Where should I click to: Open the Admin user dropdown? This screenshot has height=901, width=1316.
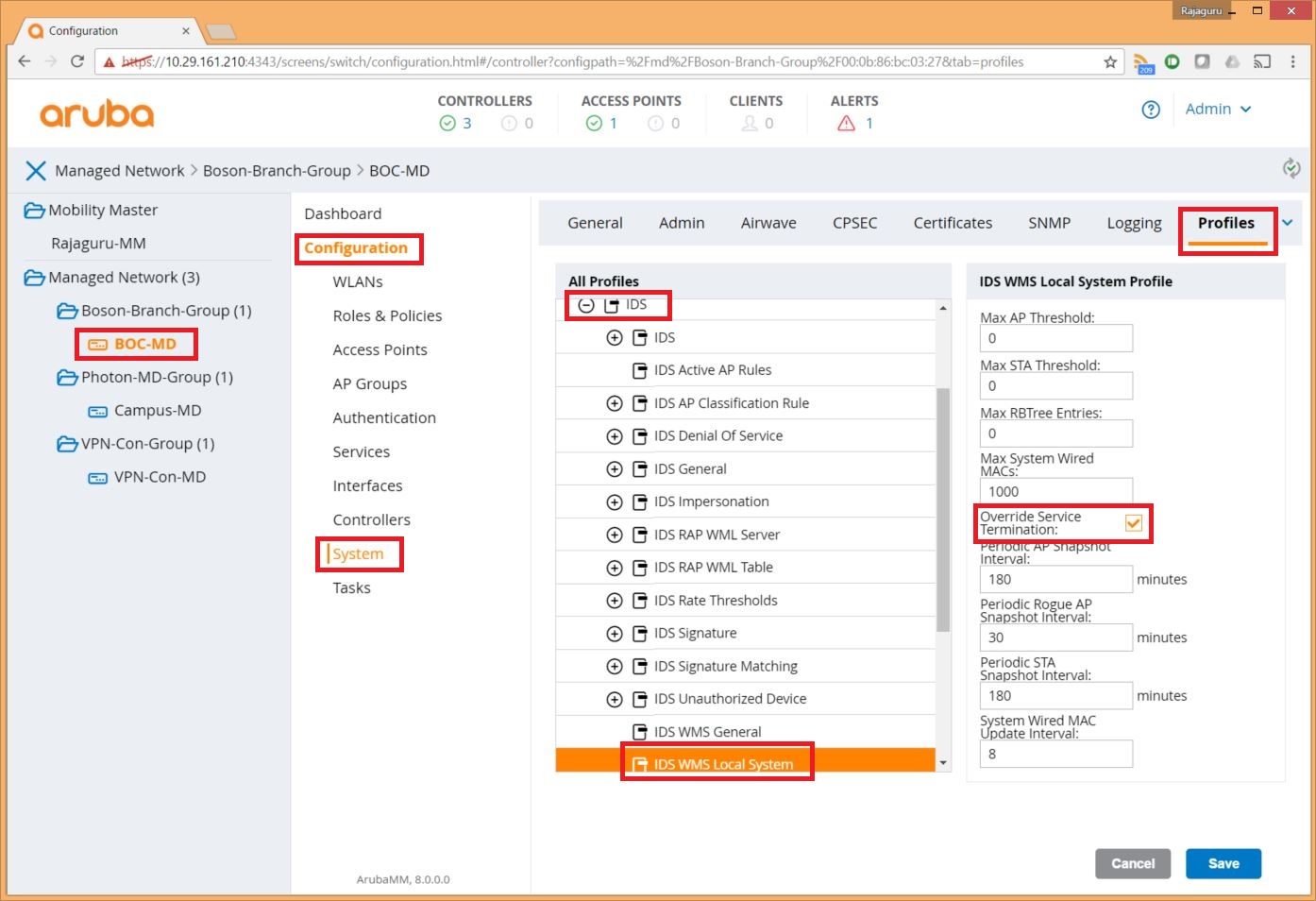[1218, 110]
